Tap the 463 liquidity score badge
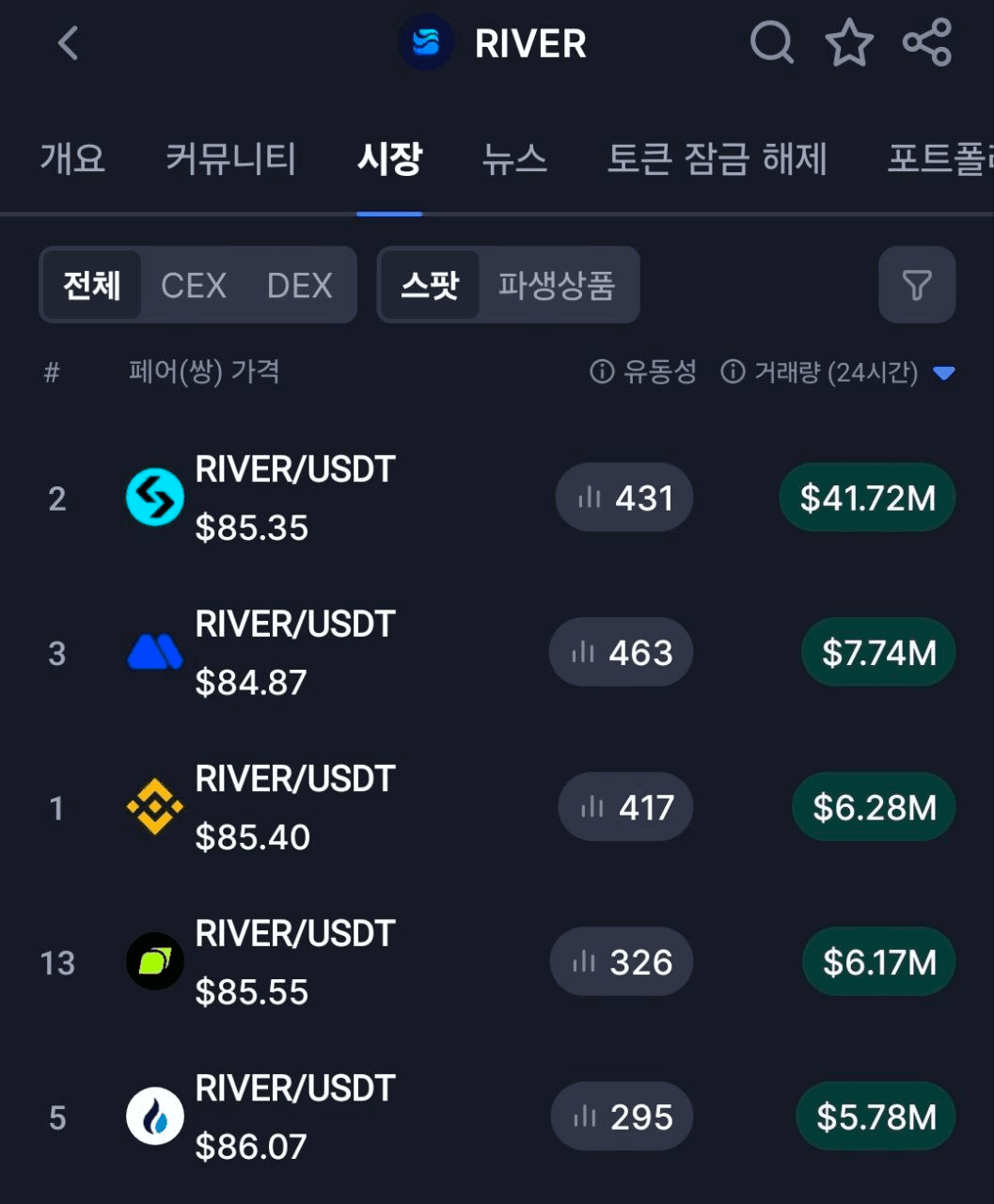Screen dimensions: 994x1204 (622, 652)
